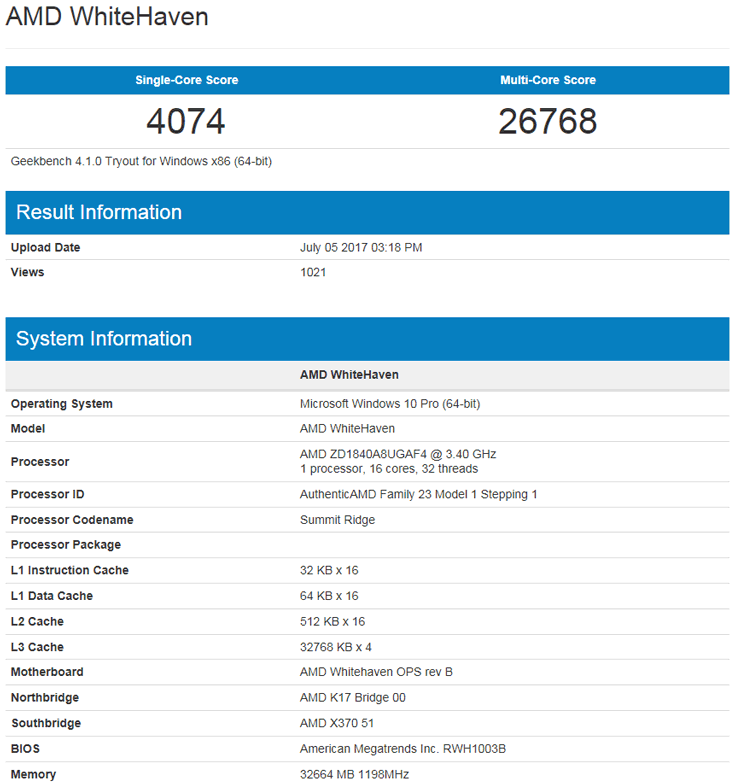This screenshot has height=784, width=735.
Task: Click the Views label
Action: 28,272
